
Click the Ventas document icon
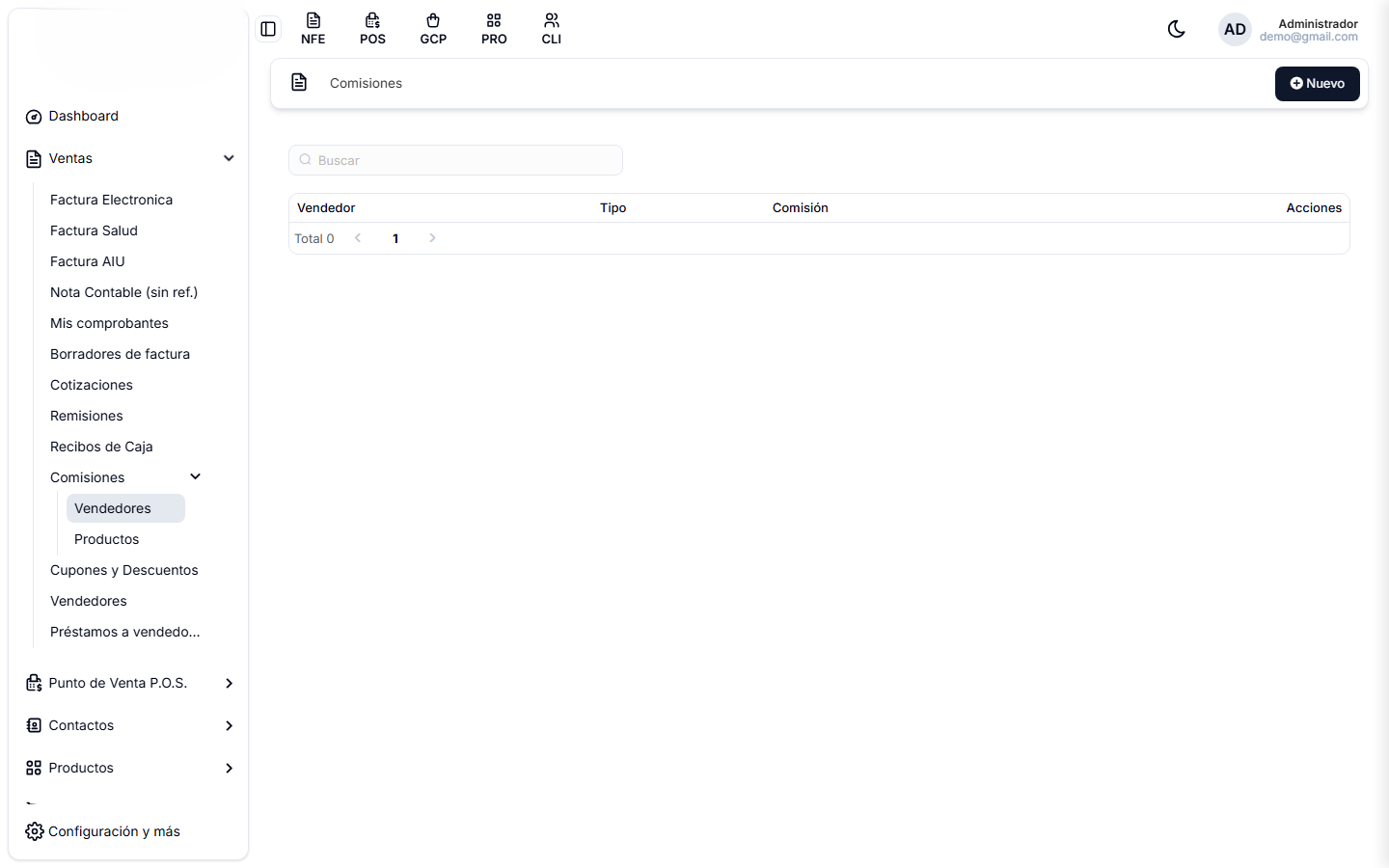pyautogui.click(x=34, y=159)
